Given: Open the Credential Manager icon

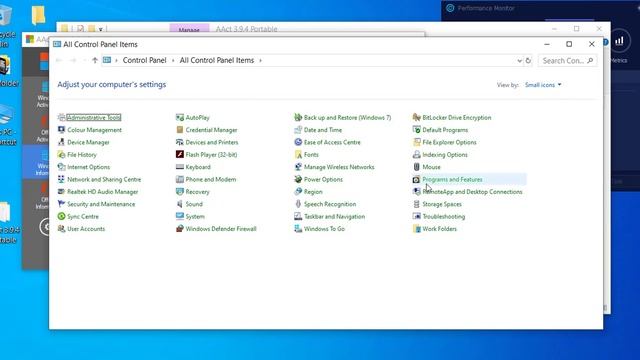Looking at the screenshot, I should (x=180, y=130).
